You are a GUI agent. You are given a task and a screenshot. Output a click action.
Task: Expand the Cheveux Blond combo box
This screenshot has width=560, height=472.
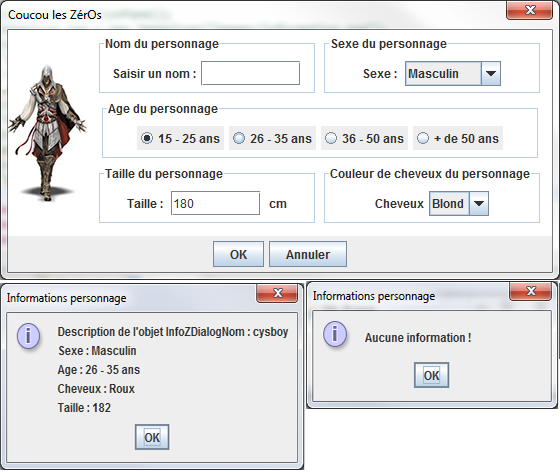coord(459,204)
